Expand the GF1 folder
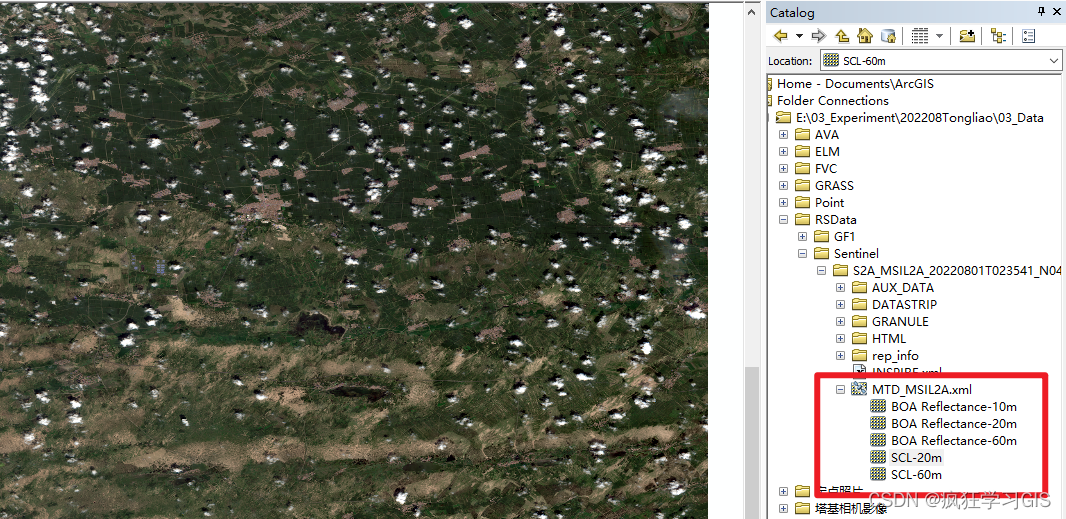The width and height of the screenshot is (1066, 519). [x=802, y=237]
